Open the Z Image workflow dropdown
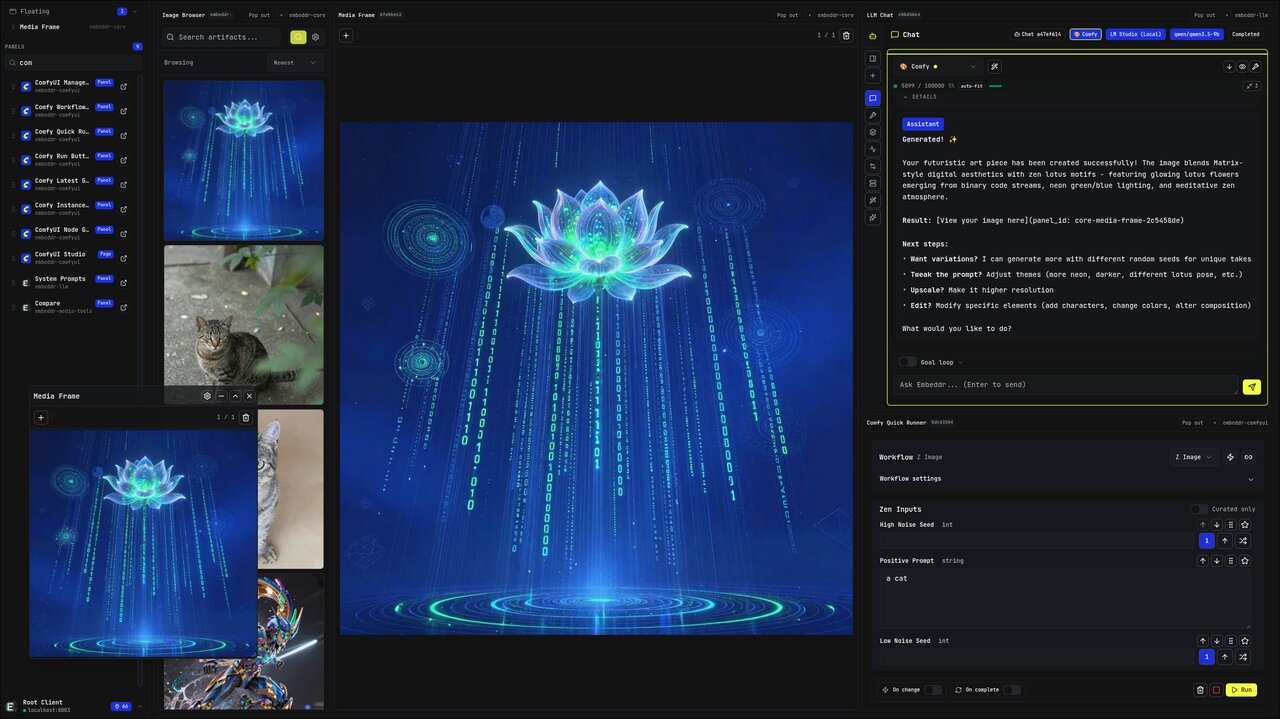 point(1191,457)
